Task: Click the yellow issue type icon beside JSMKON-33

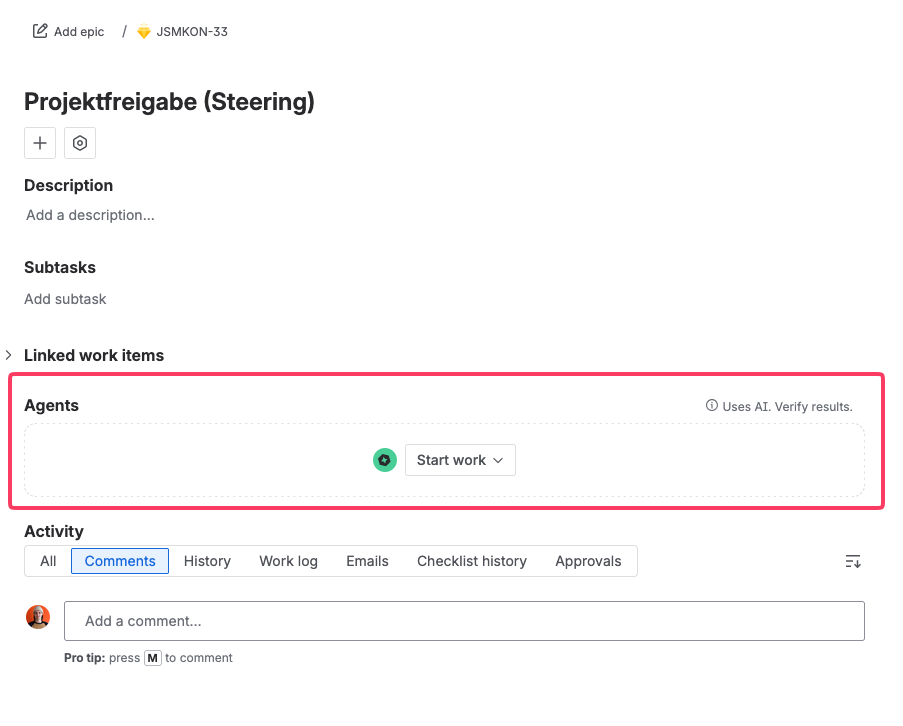Action: tap(144, 32)
